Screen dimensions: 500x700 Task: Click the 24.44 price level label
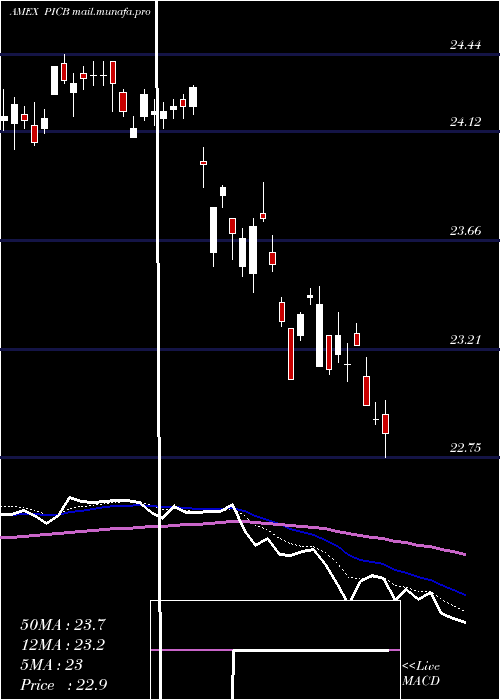tap(465, 45)
